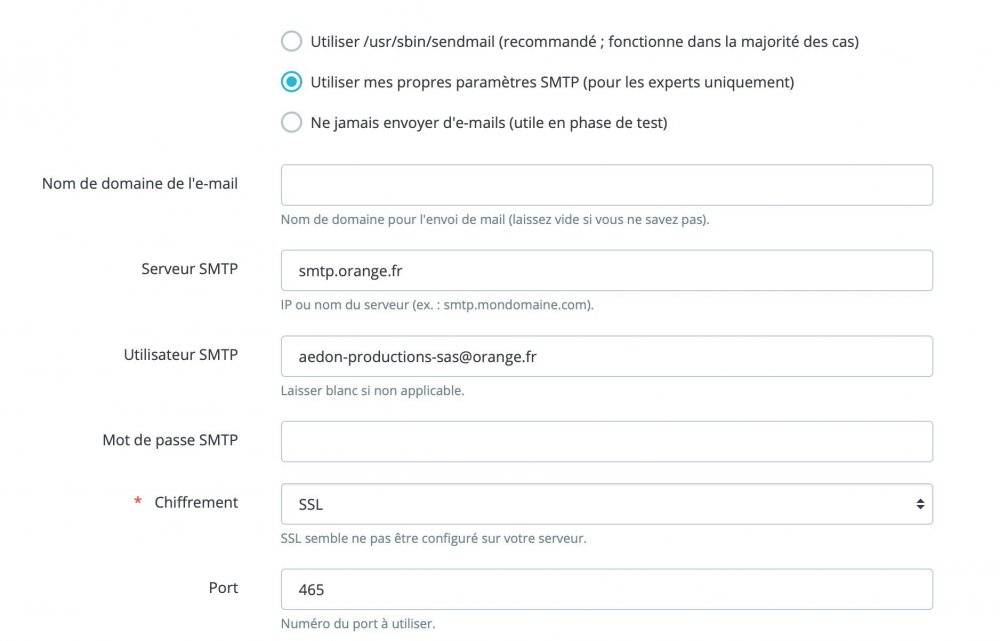Click the smtp.orange.fr server input field

[x=606, y=270]
